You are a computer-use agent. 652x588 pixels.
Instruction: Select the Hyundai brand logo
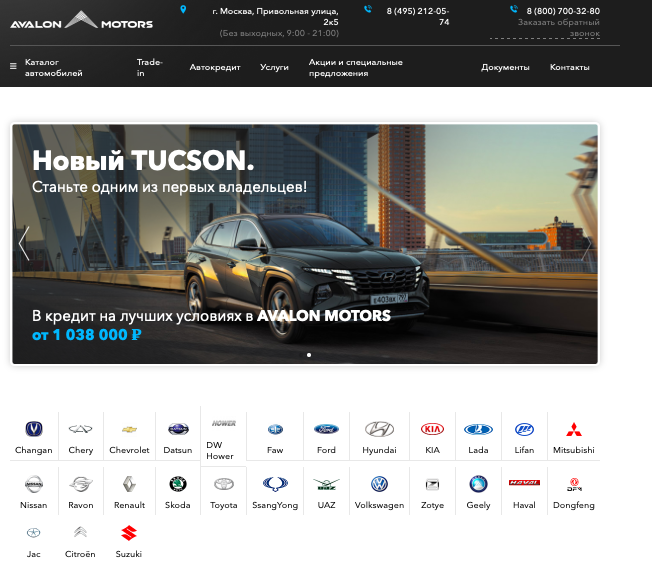(379, 429)
